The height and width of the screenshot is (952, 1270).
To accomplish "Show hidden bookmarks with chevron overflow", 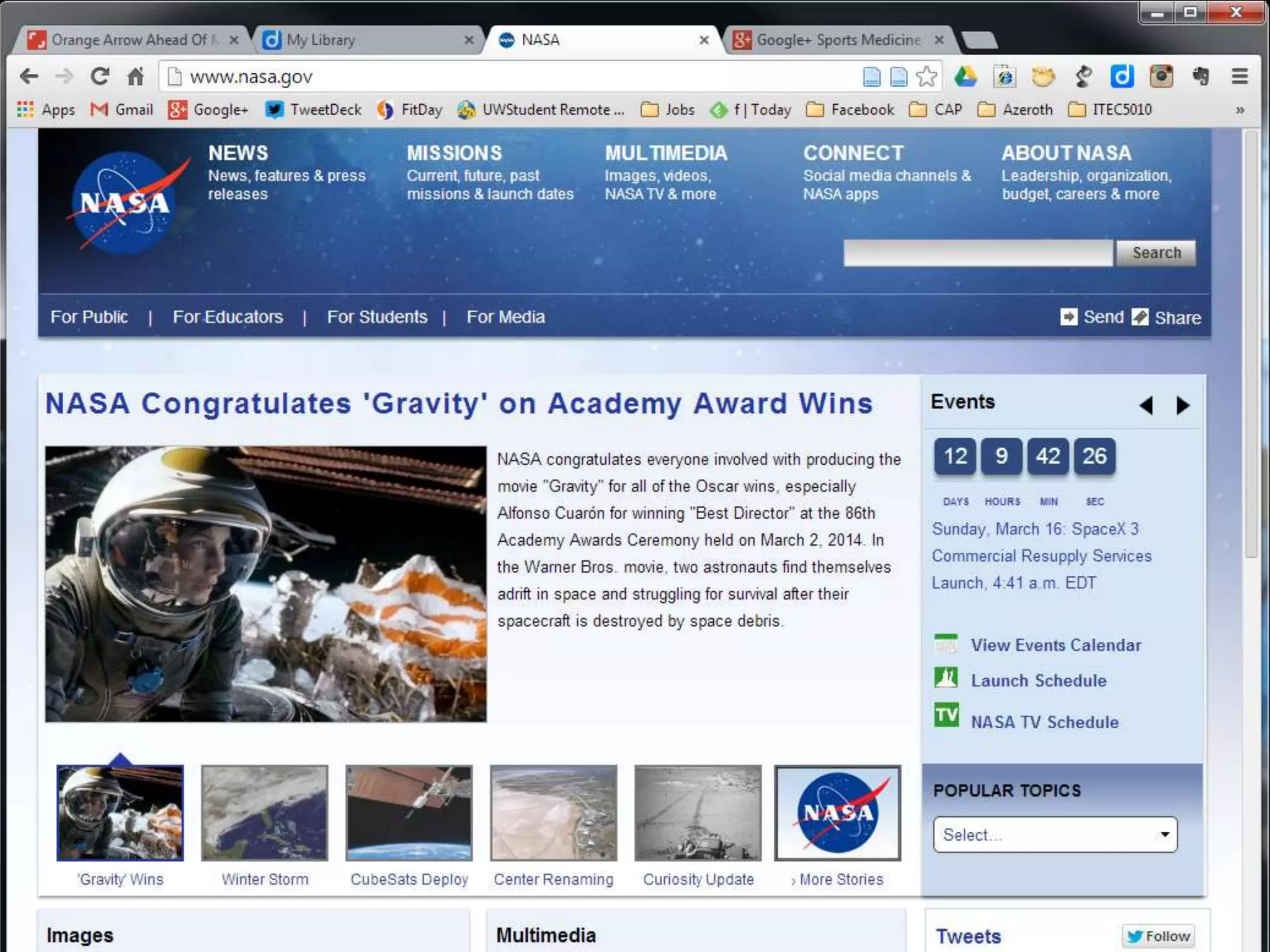I will tap(1240, 110).
